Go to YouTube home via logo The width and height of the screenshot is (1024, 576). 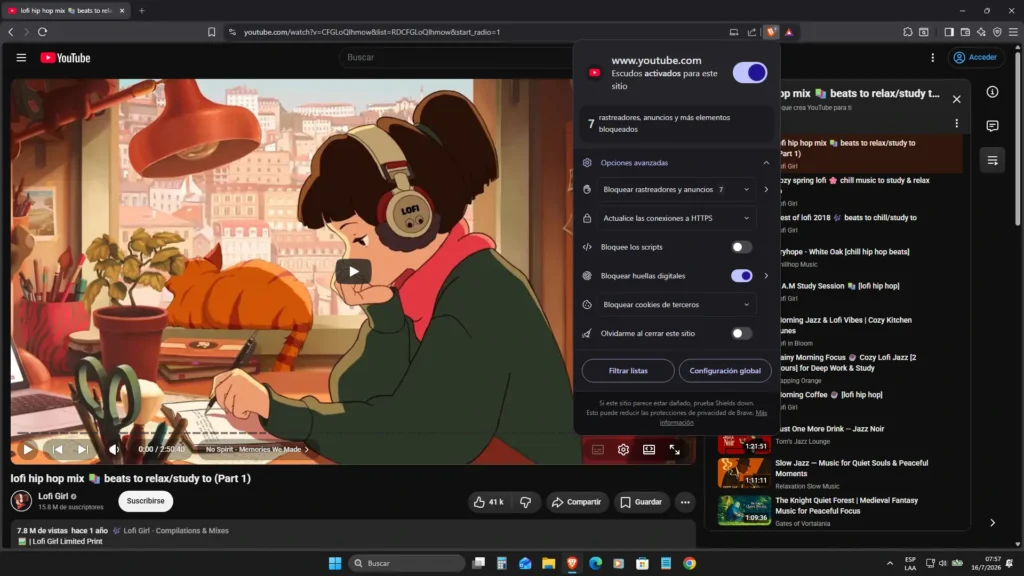65,57
